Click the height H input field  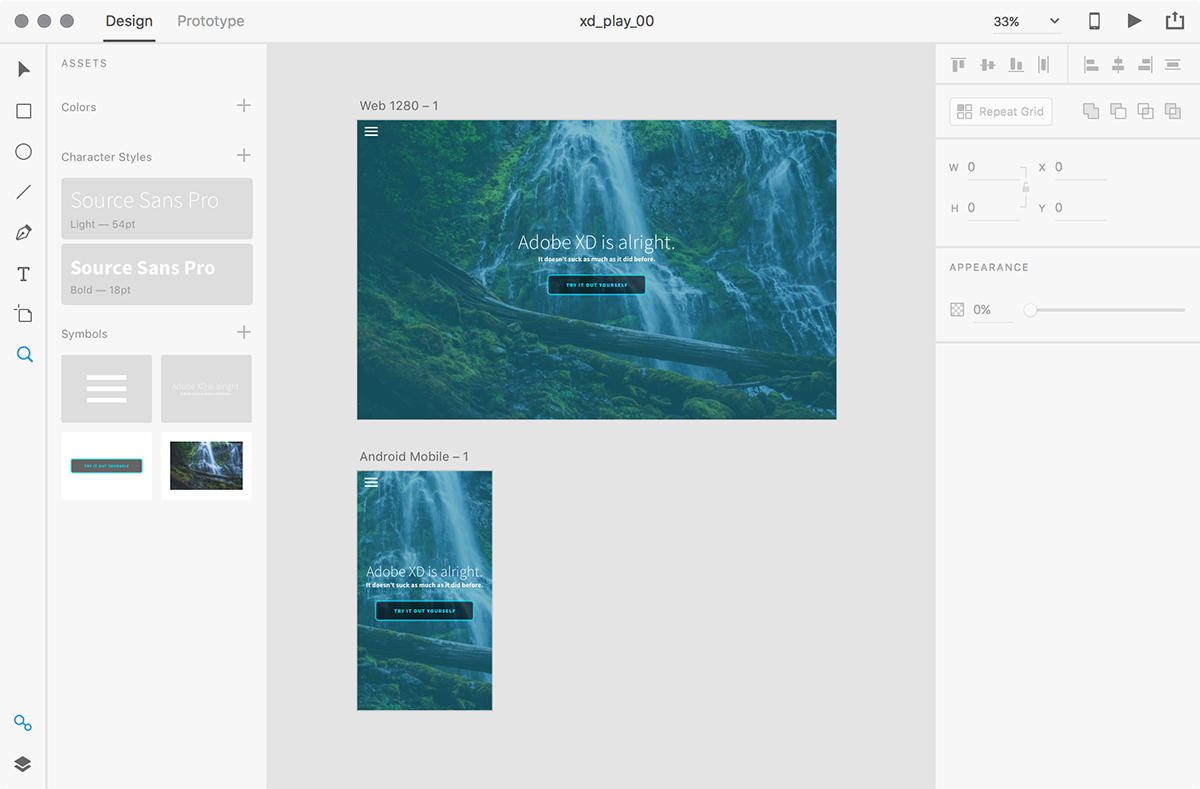pyautogui.click(x=992, y=208)
